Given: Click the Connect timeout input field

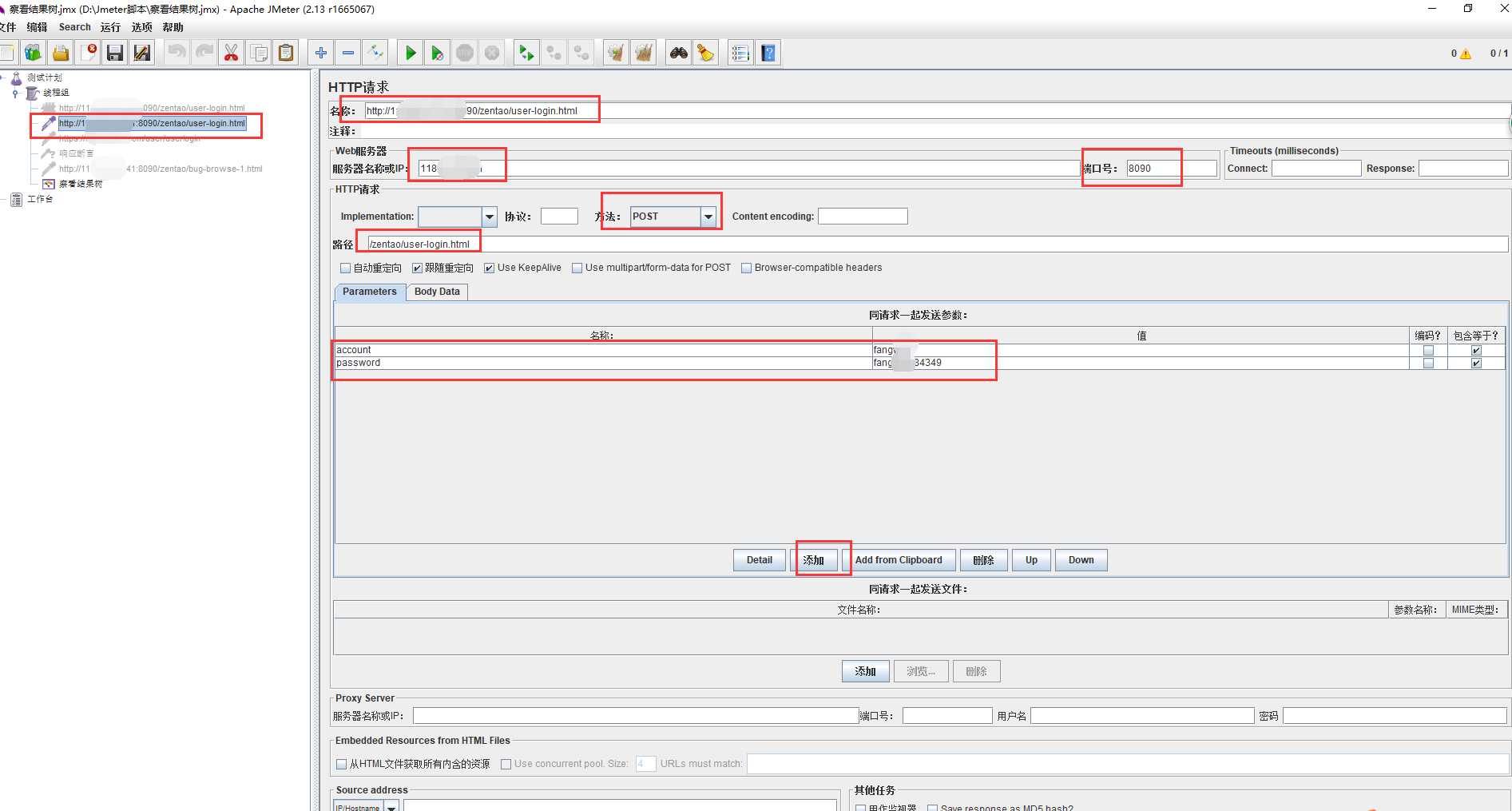Looking at the screenshot, I should 1316,169.
